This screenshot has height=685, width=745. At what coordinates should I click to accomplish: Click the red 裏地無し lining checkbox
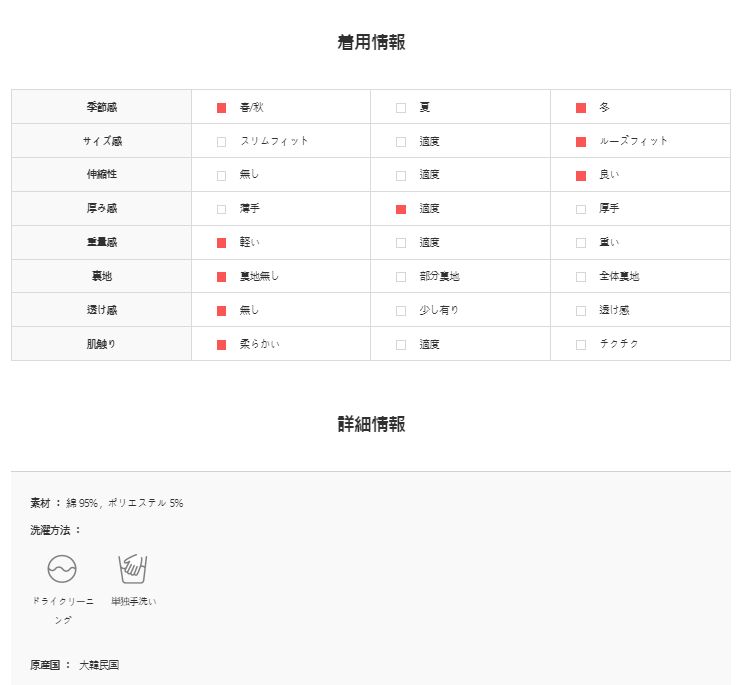pyautogui.click(x=221, y=277)
